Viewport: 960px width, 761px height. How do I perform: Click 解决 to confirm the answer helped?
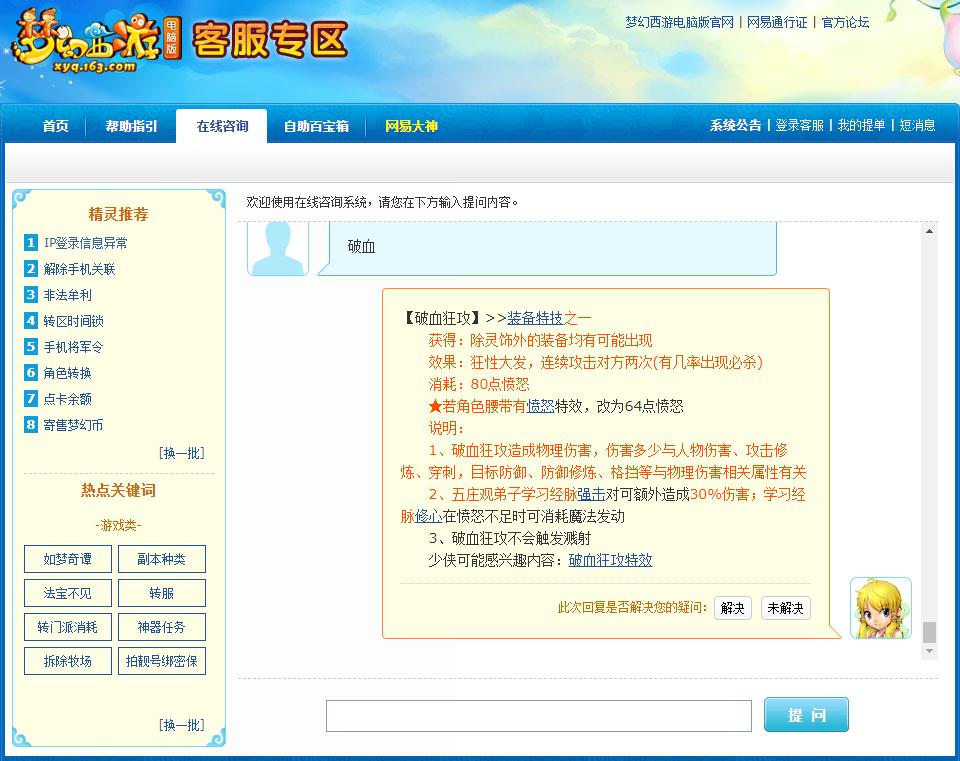(x=732, y=608)
